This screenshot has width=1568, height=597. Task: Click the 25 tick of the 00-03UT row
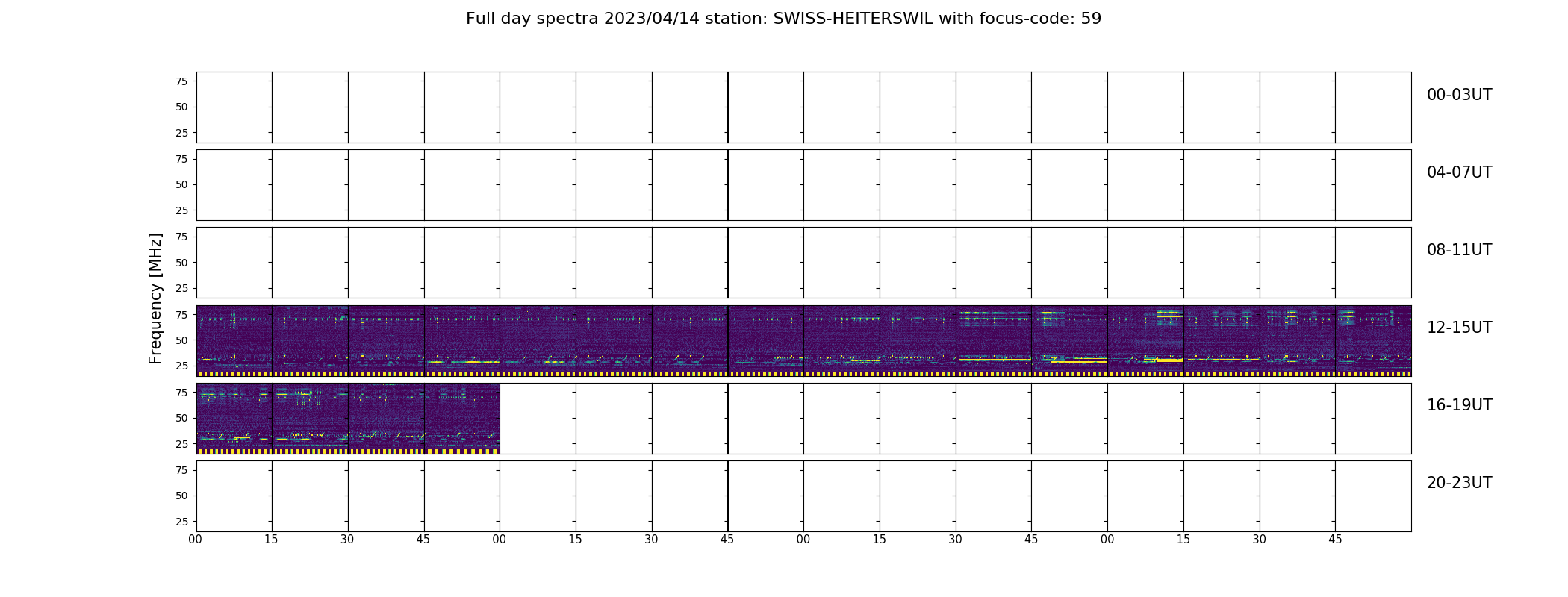tap(181, 133)
